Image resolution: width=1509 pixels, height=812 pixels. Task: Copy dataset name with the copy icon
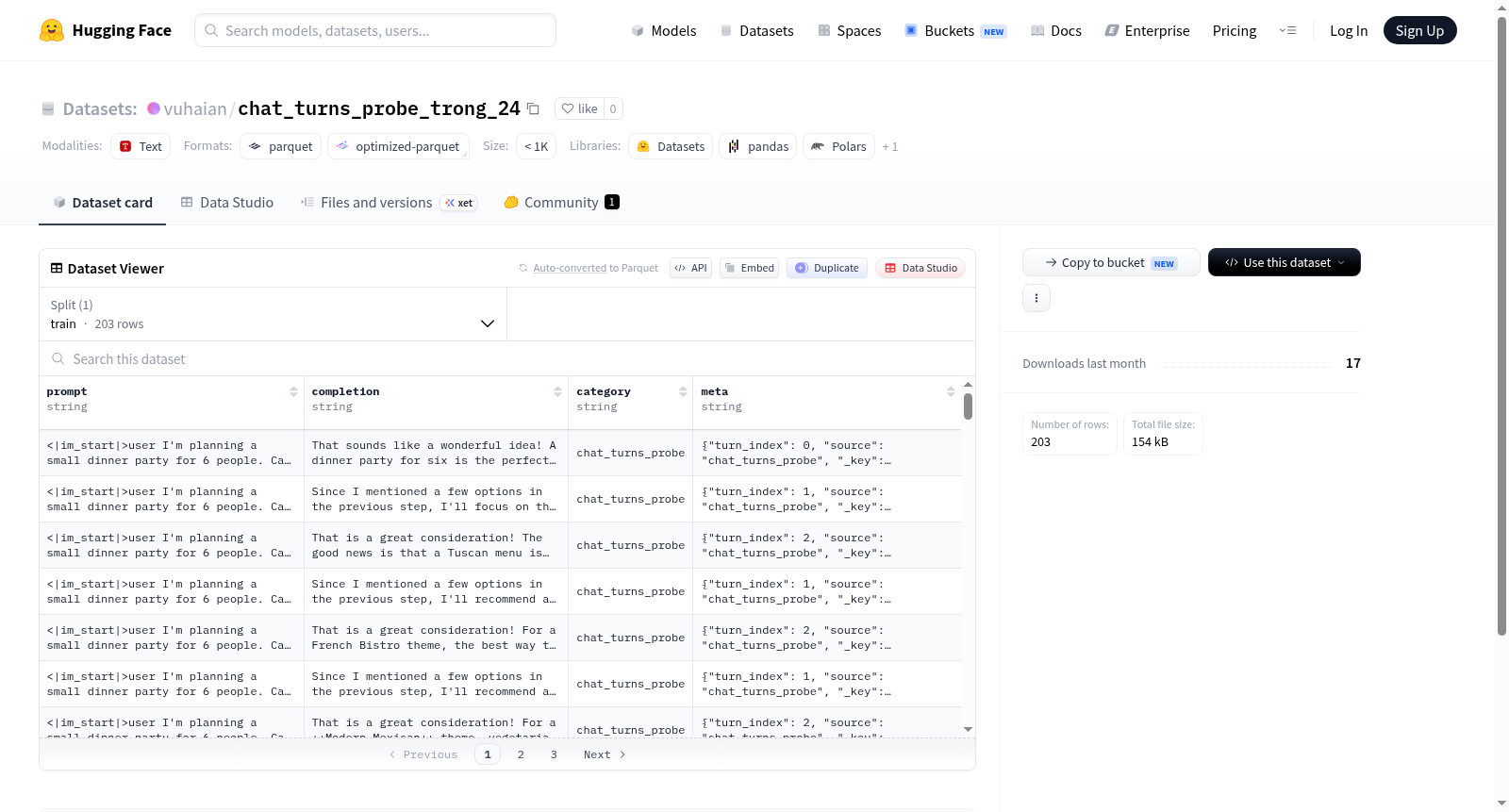533,108
